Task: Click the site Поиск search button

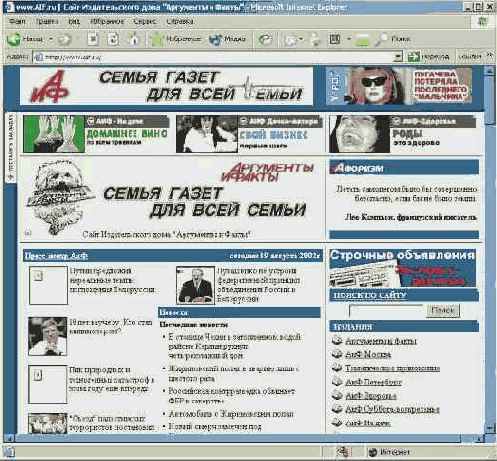Action: (443, 310)
